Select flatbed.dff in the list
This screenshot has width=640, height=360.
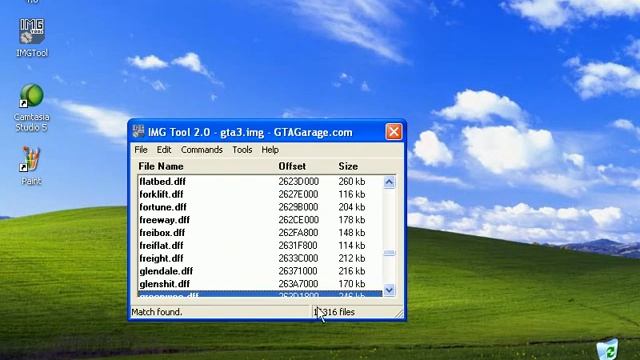(260, 181)
